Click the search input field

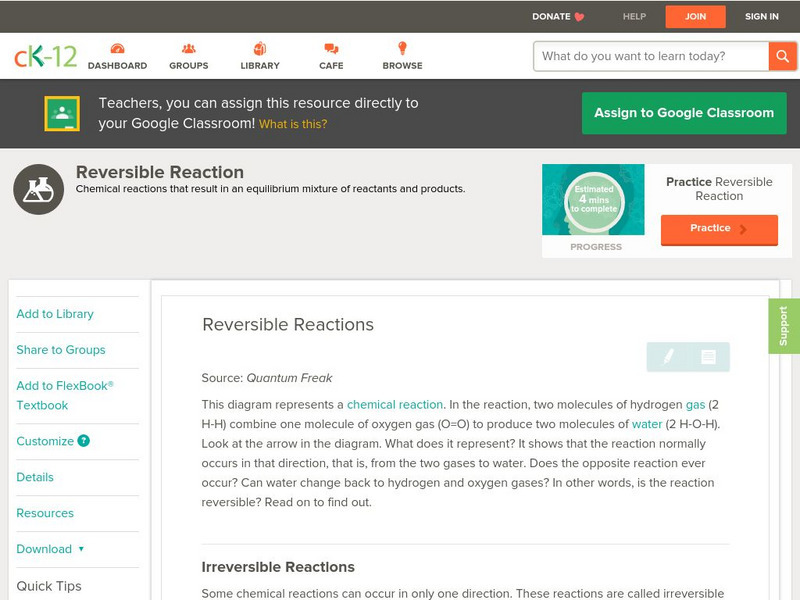tap(651, 56)
